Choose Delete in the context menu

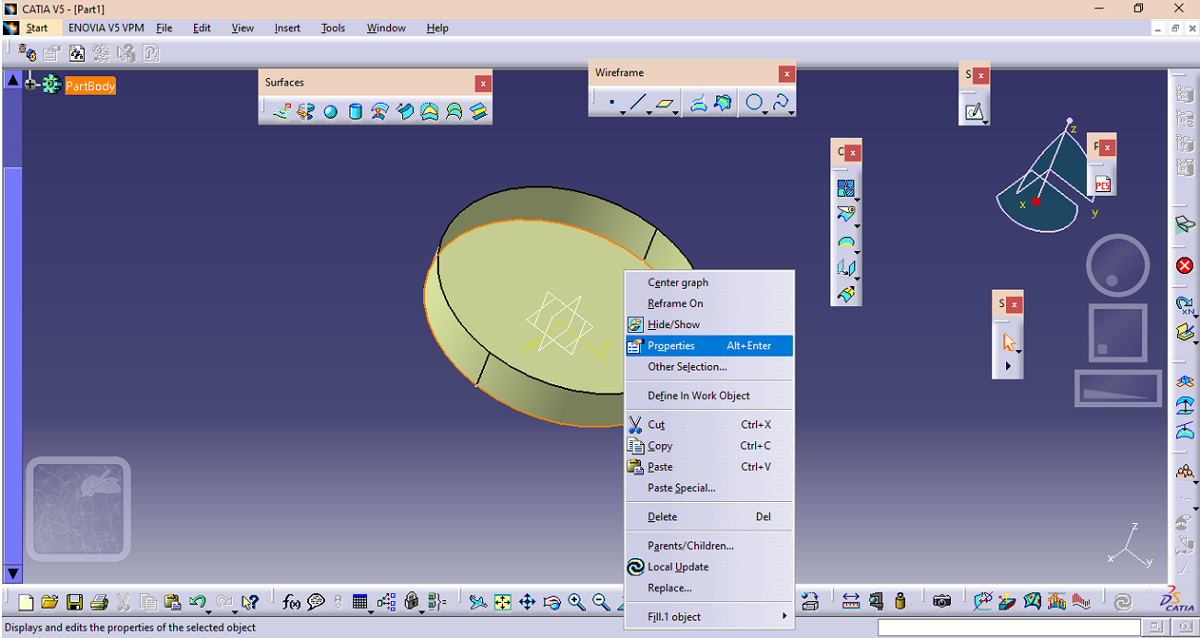tap(709, 517)
